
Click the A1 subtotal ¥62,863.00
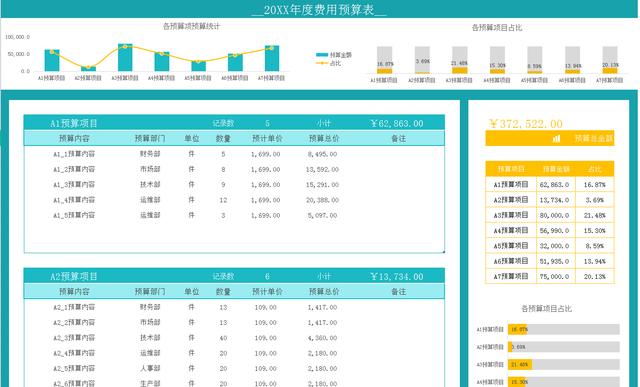pos(397,123)
